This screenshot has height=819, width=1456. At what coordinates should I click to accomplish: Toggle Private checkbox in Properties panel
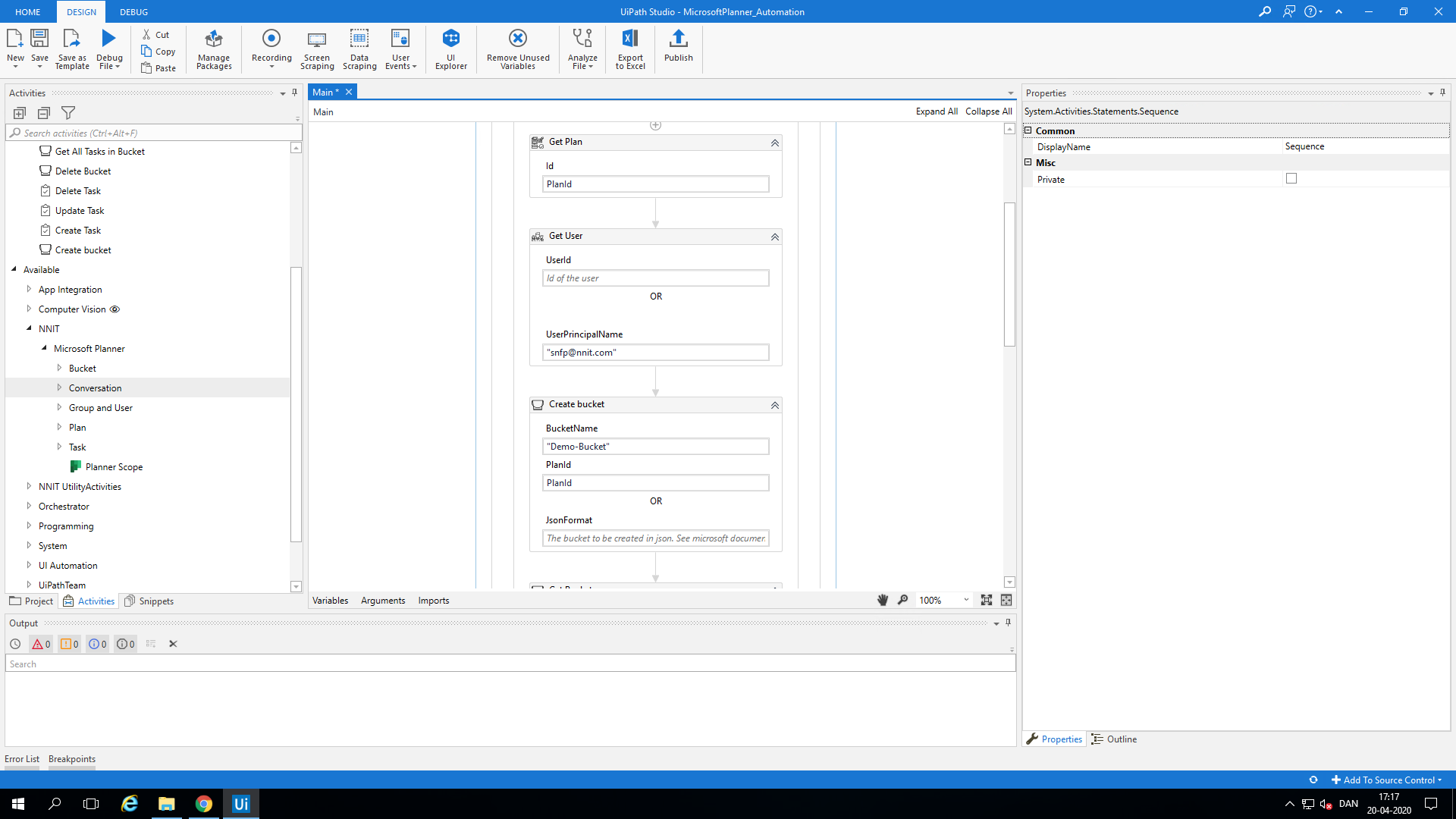point(1291,178)
